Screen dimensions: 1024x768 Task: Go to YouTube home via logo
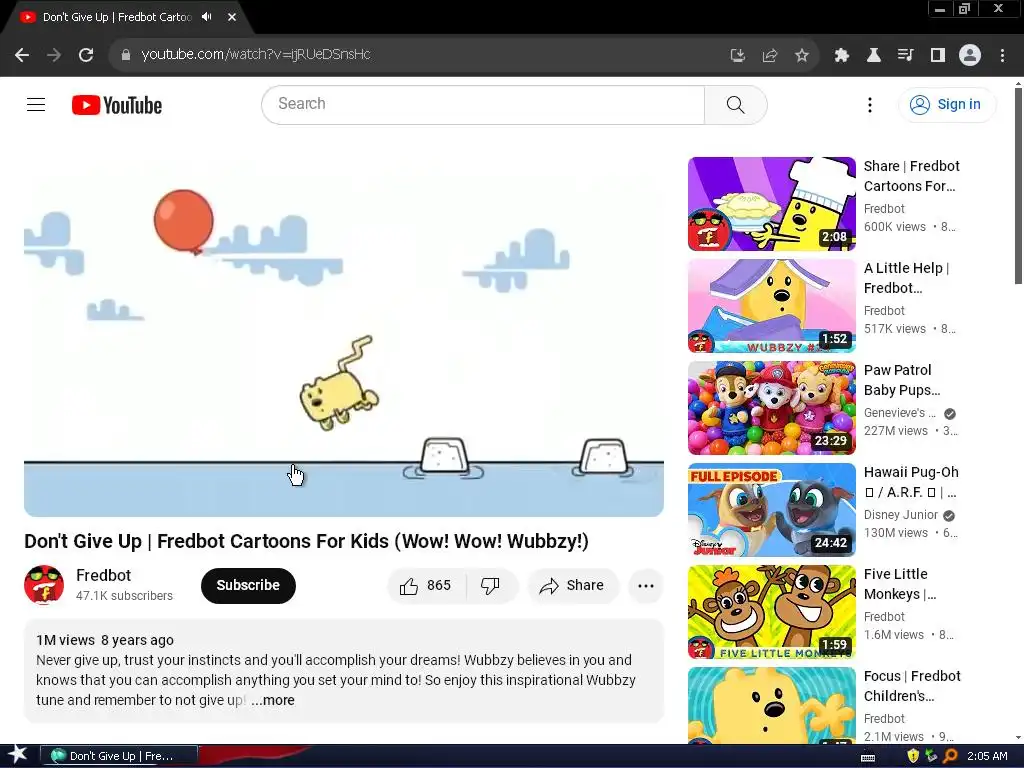click(x=117, y=105)
